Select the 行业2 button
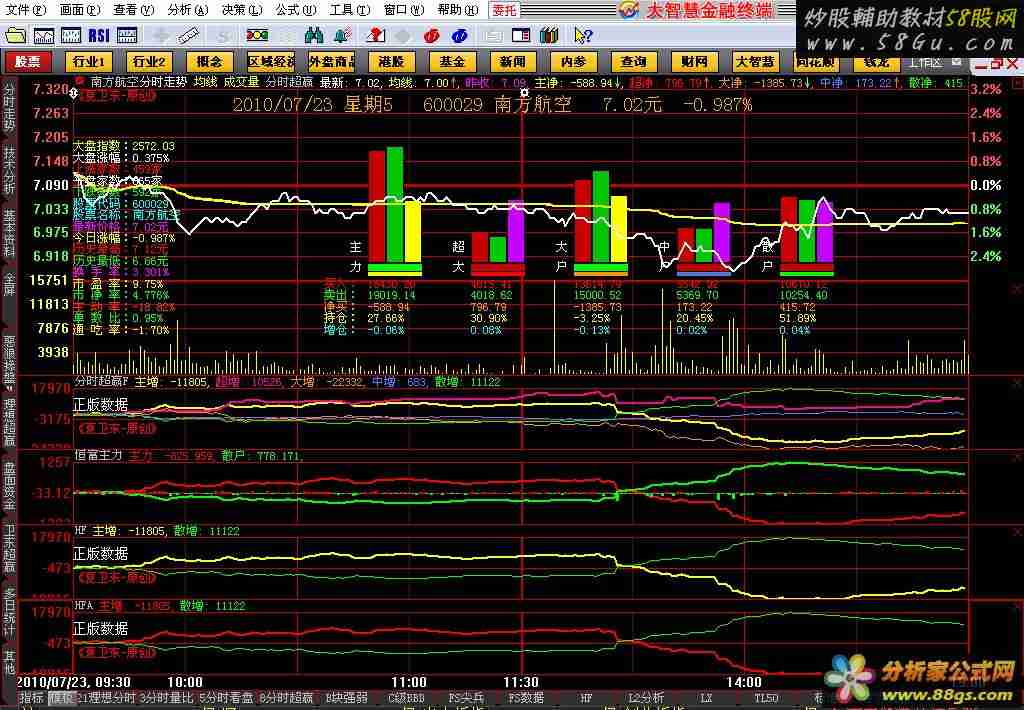 click(150, 61)
